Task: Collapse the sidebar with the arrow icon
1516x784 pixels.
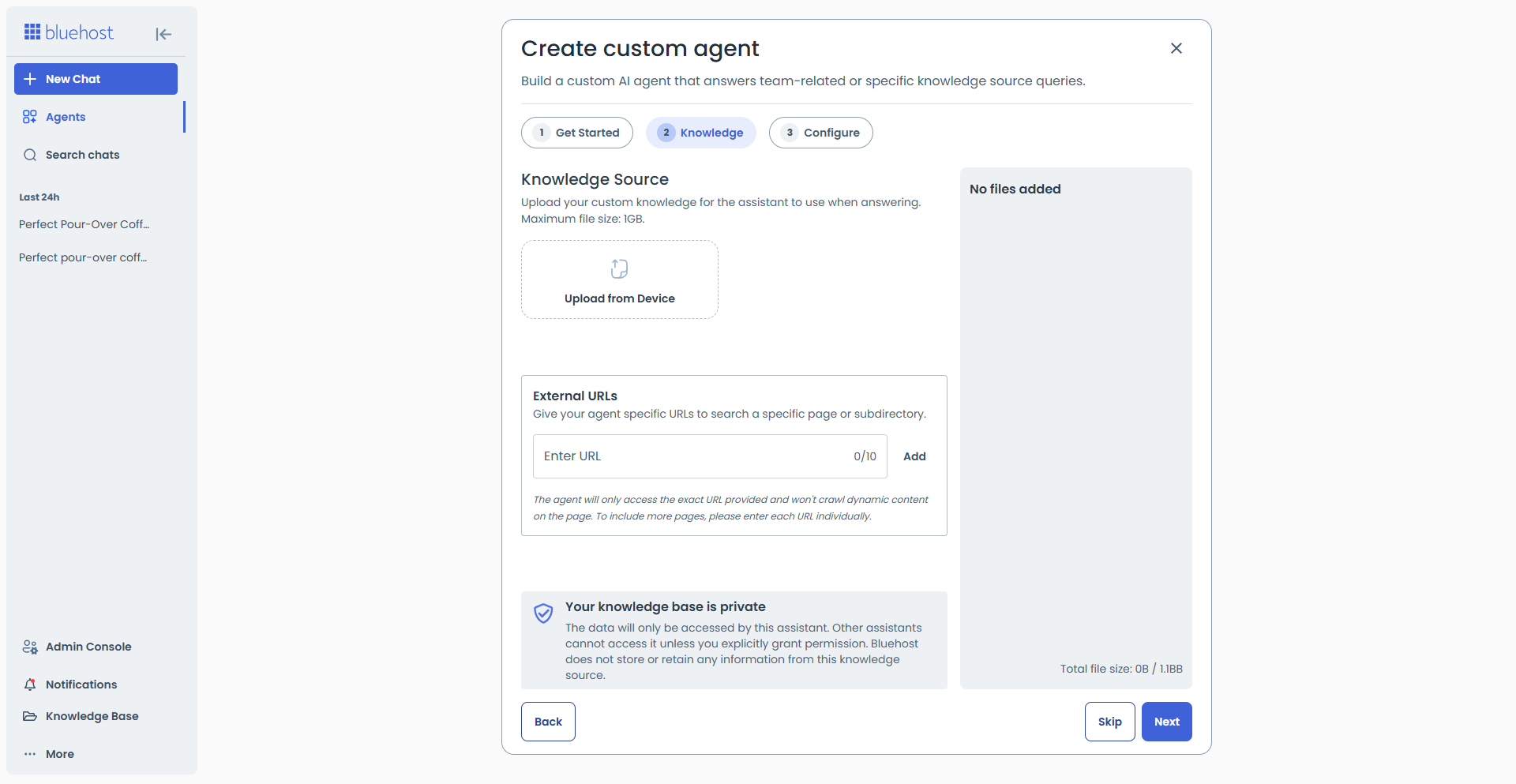Action: [x=163, y=34]
